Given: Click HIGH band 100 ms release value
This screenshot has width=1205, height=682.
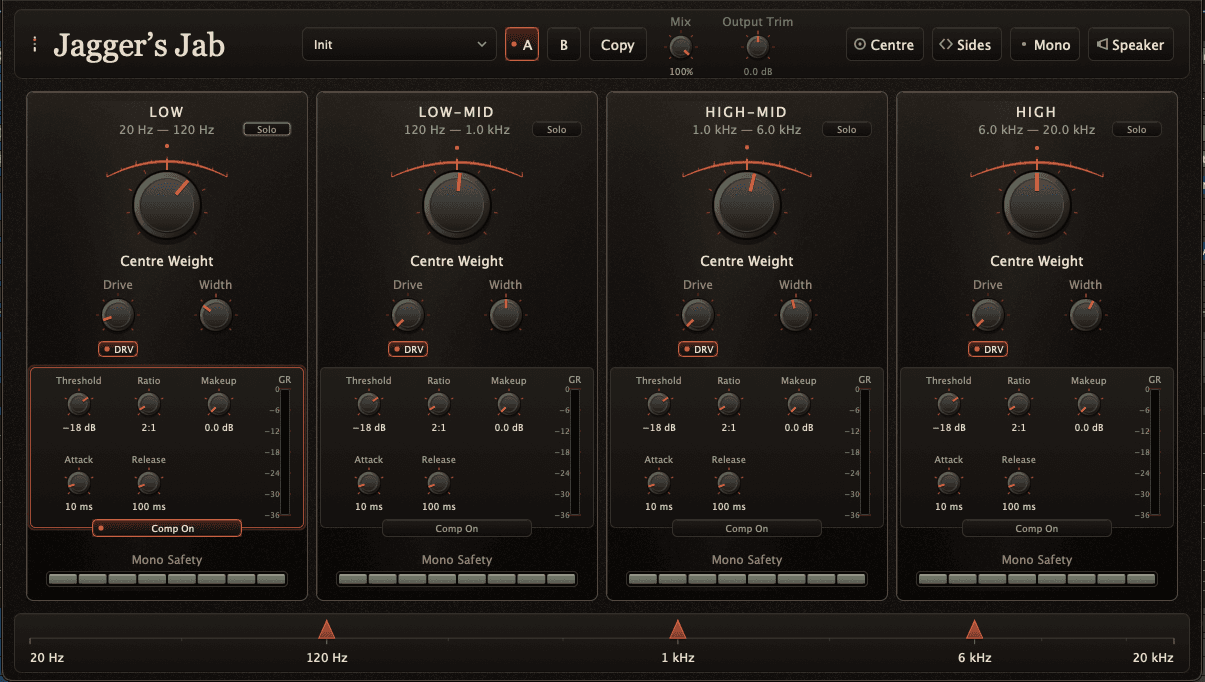Looking at the screenshot, I should tap(1018, 506).
